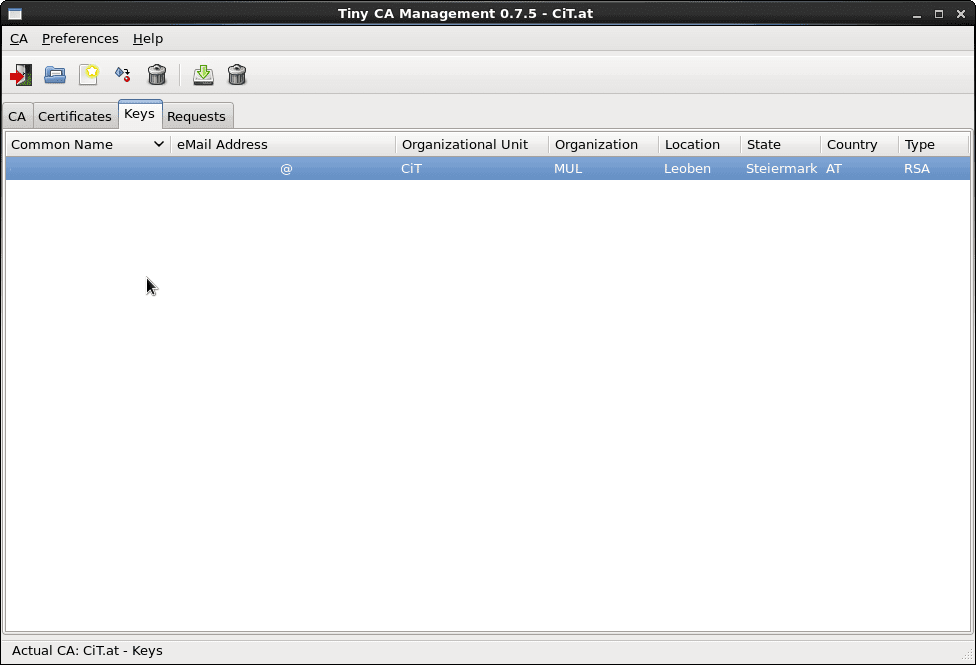Export the key using the green arrow icon
Viewport: 976px width, 665px height.
click(203, 75)
